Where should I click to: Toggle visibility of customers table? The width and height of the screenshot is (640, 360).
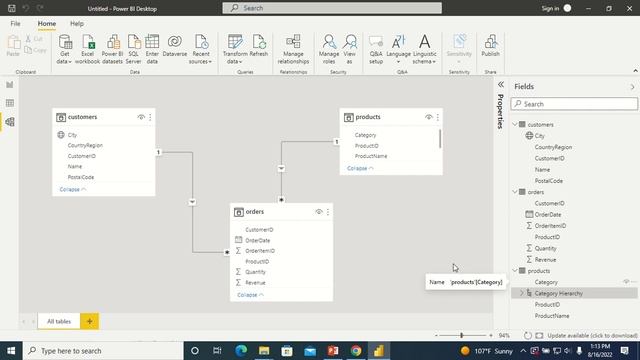pyautogui.click(x=141, y=117)
